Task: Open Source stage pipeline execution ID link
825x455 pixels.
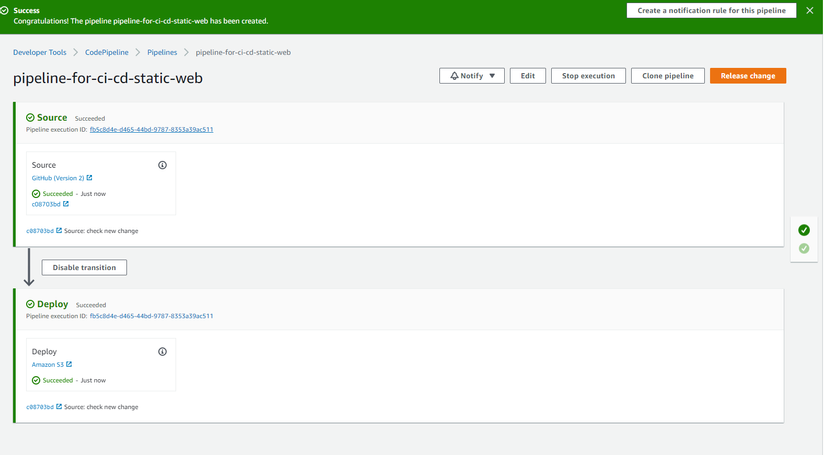Action: [x=151, y=130]
